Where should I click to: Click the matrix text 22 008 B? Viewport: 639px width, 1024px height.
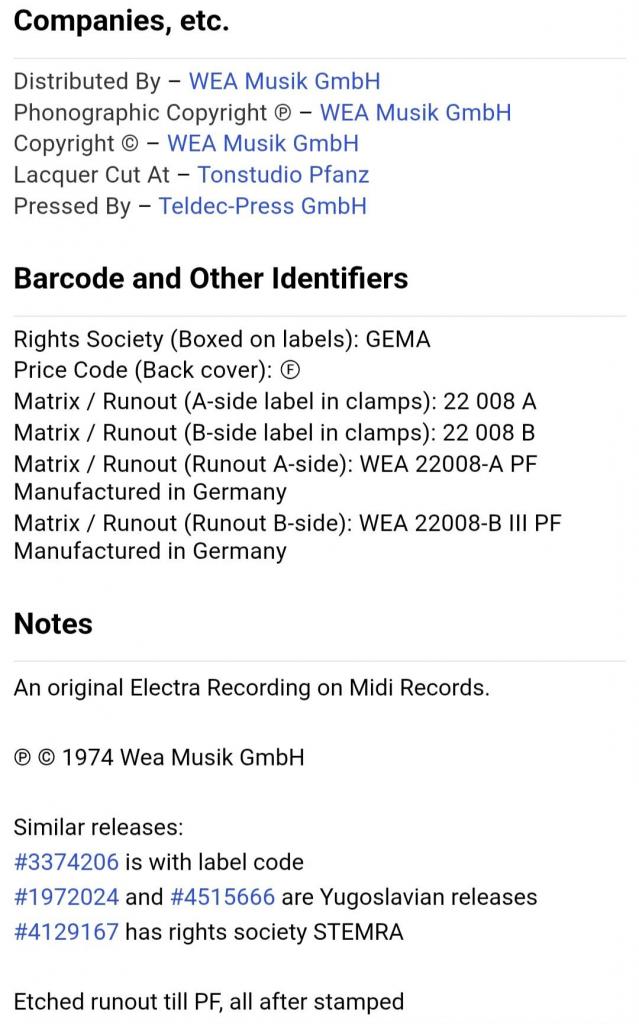tap(489, 432)
